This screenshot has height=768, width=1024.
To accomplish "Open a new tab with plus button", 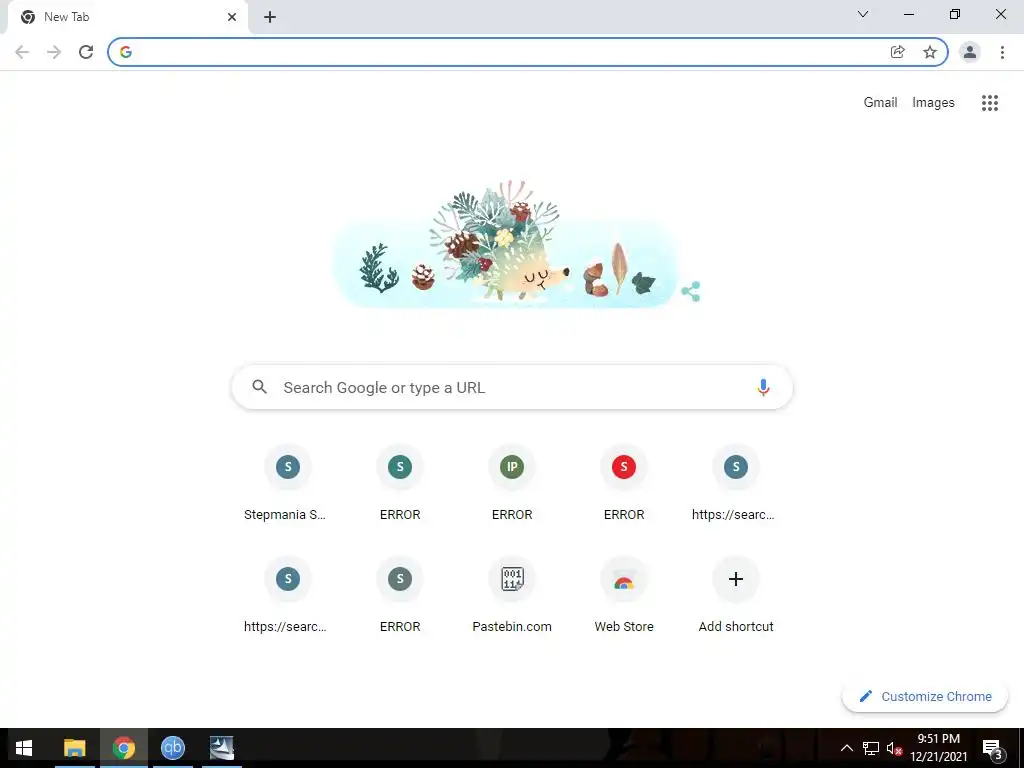I will point(270,17).
